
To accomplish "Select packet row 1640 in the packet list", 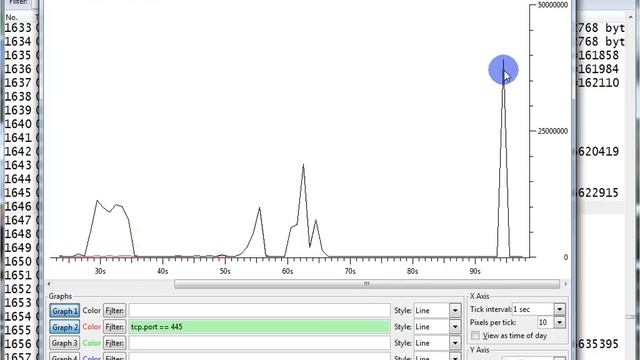I will point(18,124).
